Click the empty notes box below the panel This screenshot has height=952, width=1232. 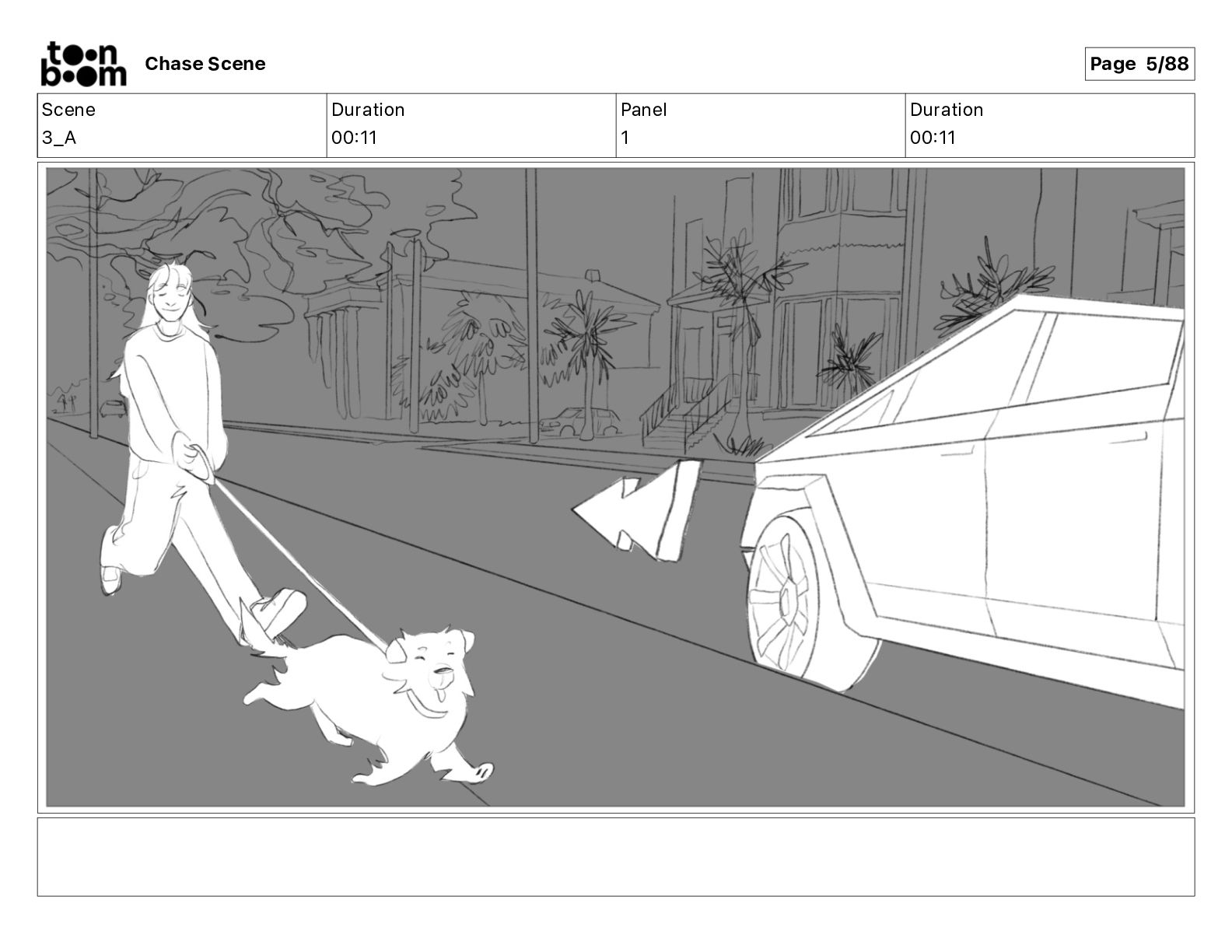(615, 856)
